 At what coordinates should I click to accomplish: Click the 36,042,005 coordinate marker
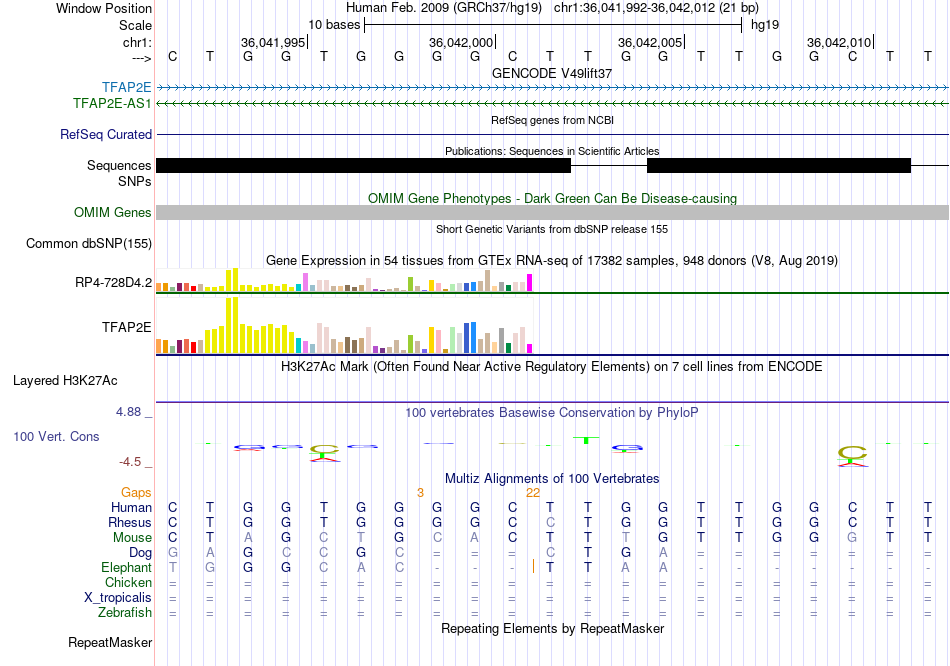[650, 42]
